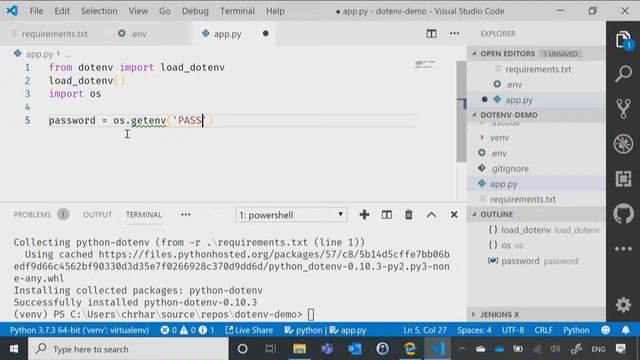Maximize the panel with up chevron
The height and width of the screenshot is (360, 640).
coord(431,215)
